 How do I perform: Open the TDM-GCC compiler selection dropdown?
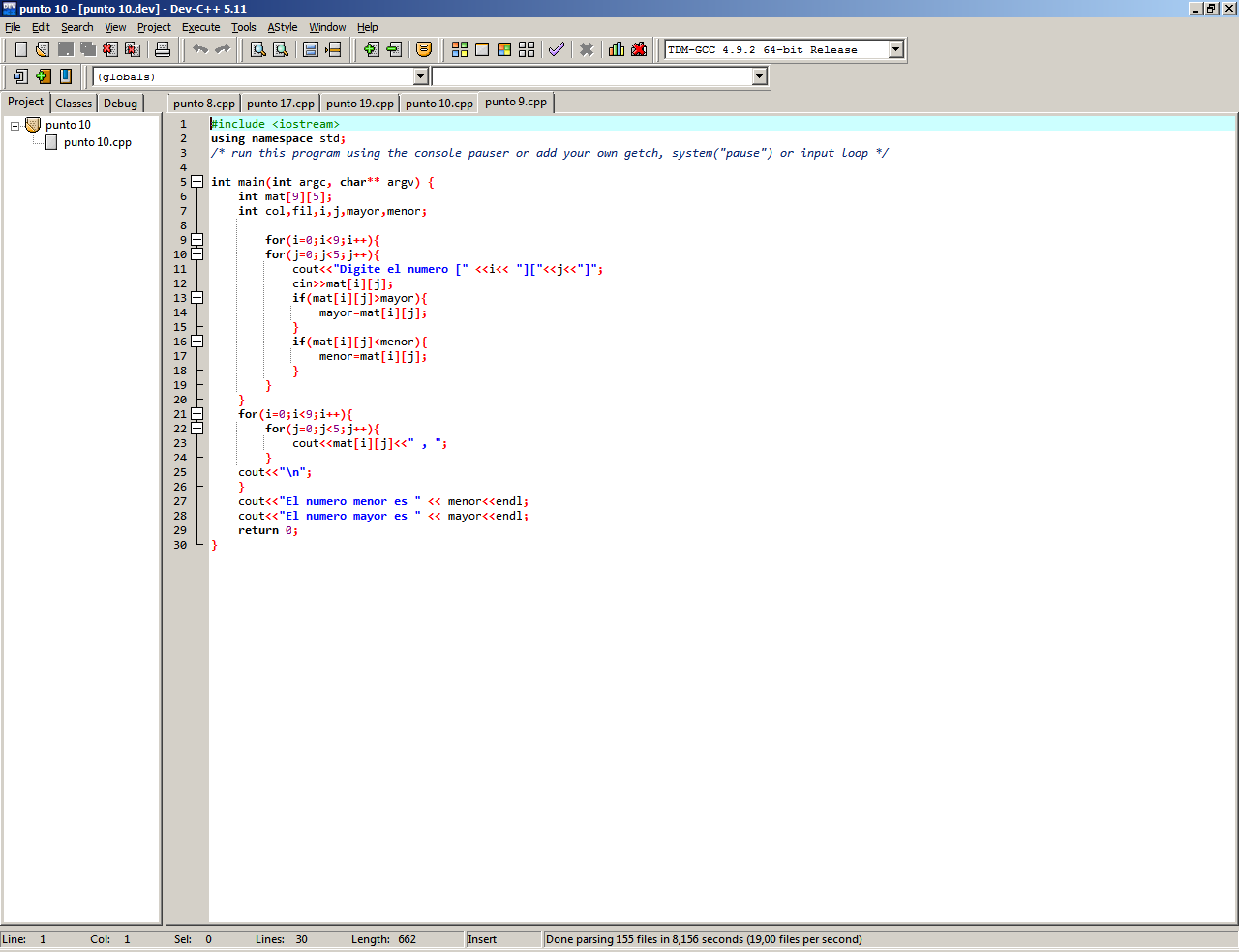click(x=895, y=49)
